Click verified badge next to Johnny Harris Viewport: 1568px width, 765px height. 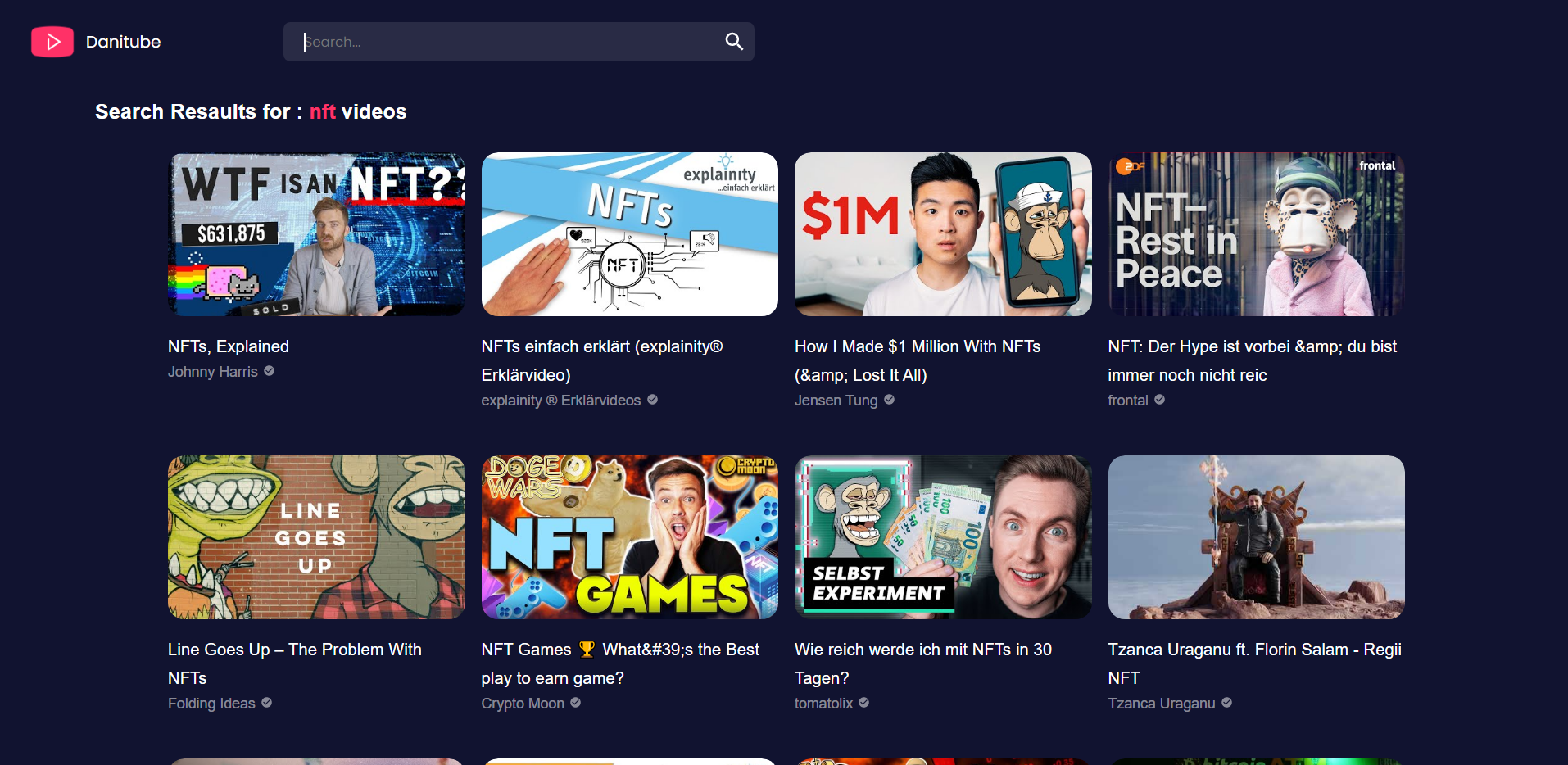coord(269,371)
